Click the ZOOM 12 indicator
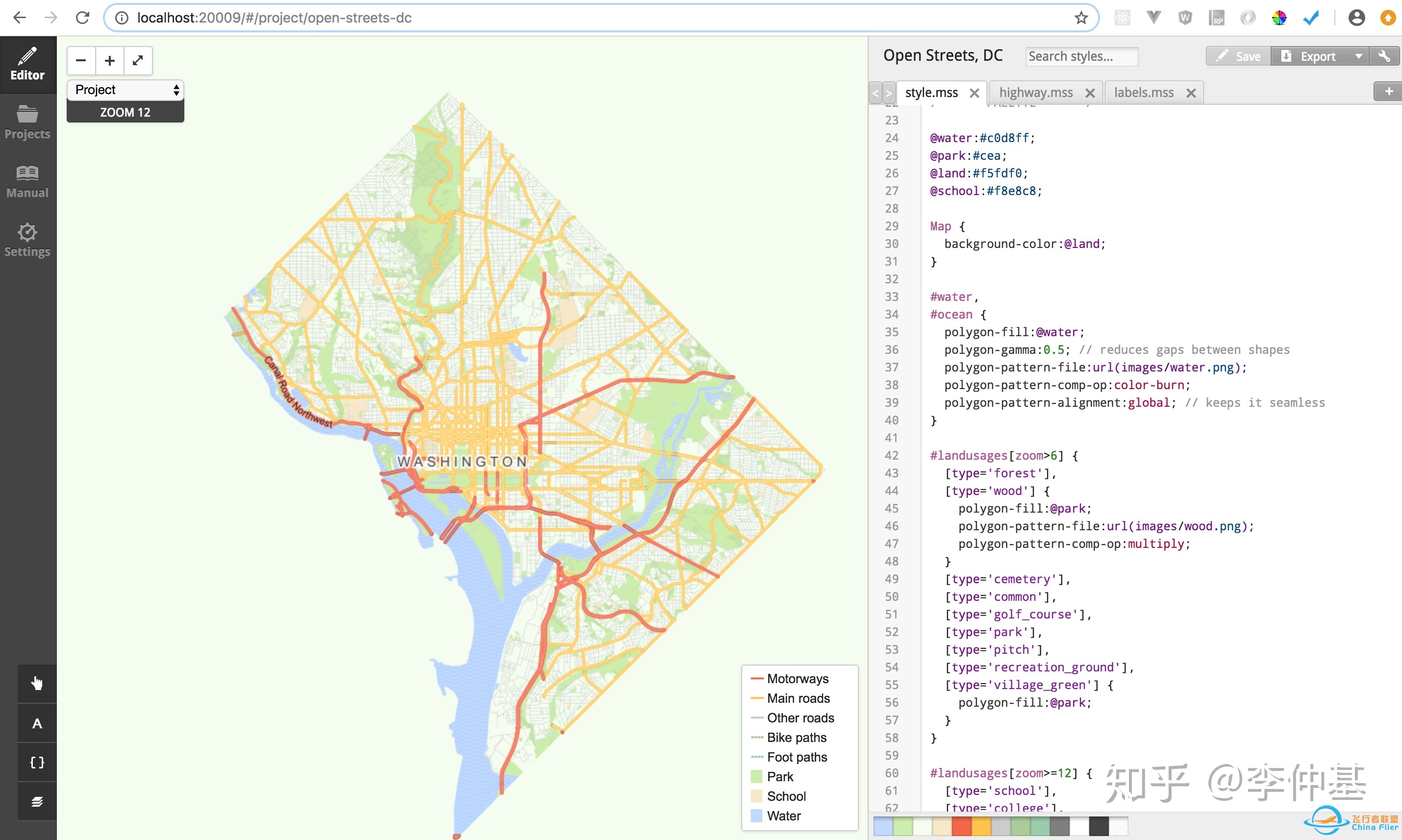 pyautogui.click(x=125, y=112)
